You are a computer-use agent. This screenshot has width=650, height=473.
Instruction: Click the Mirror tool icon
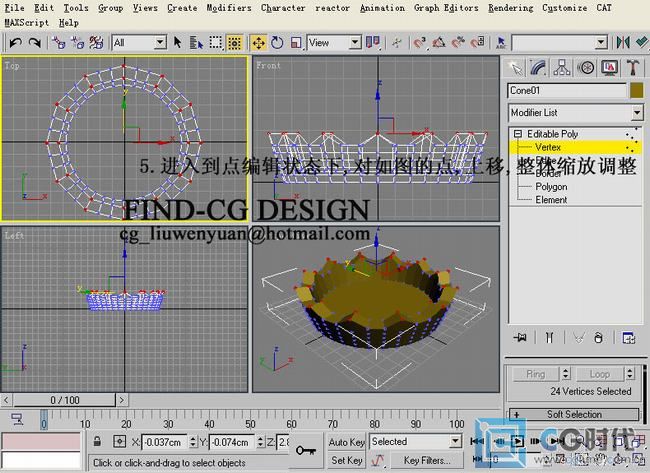tap(623, 42)
